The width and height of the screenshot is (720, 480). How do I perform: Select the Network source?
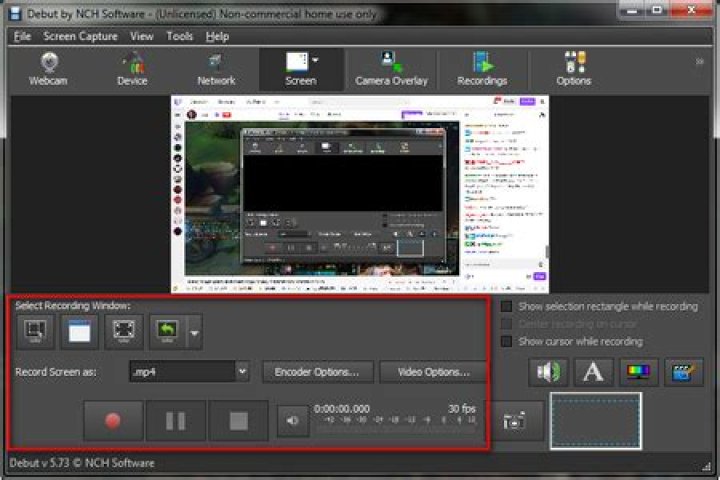(x=216, y=70)
